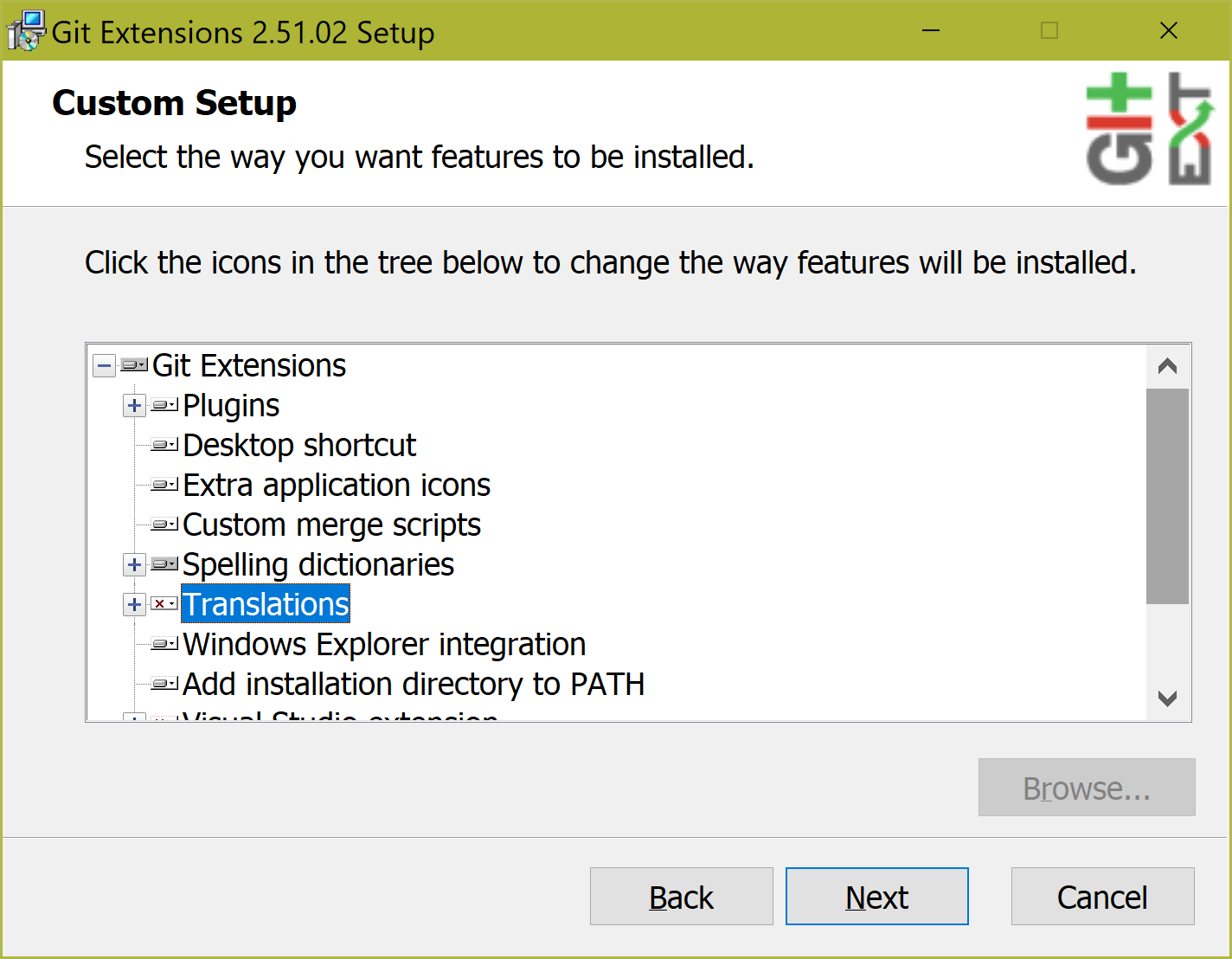
Task: Click the feature icon for Extra application icons
Action: point(164,484)
